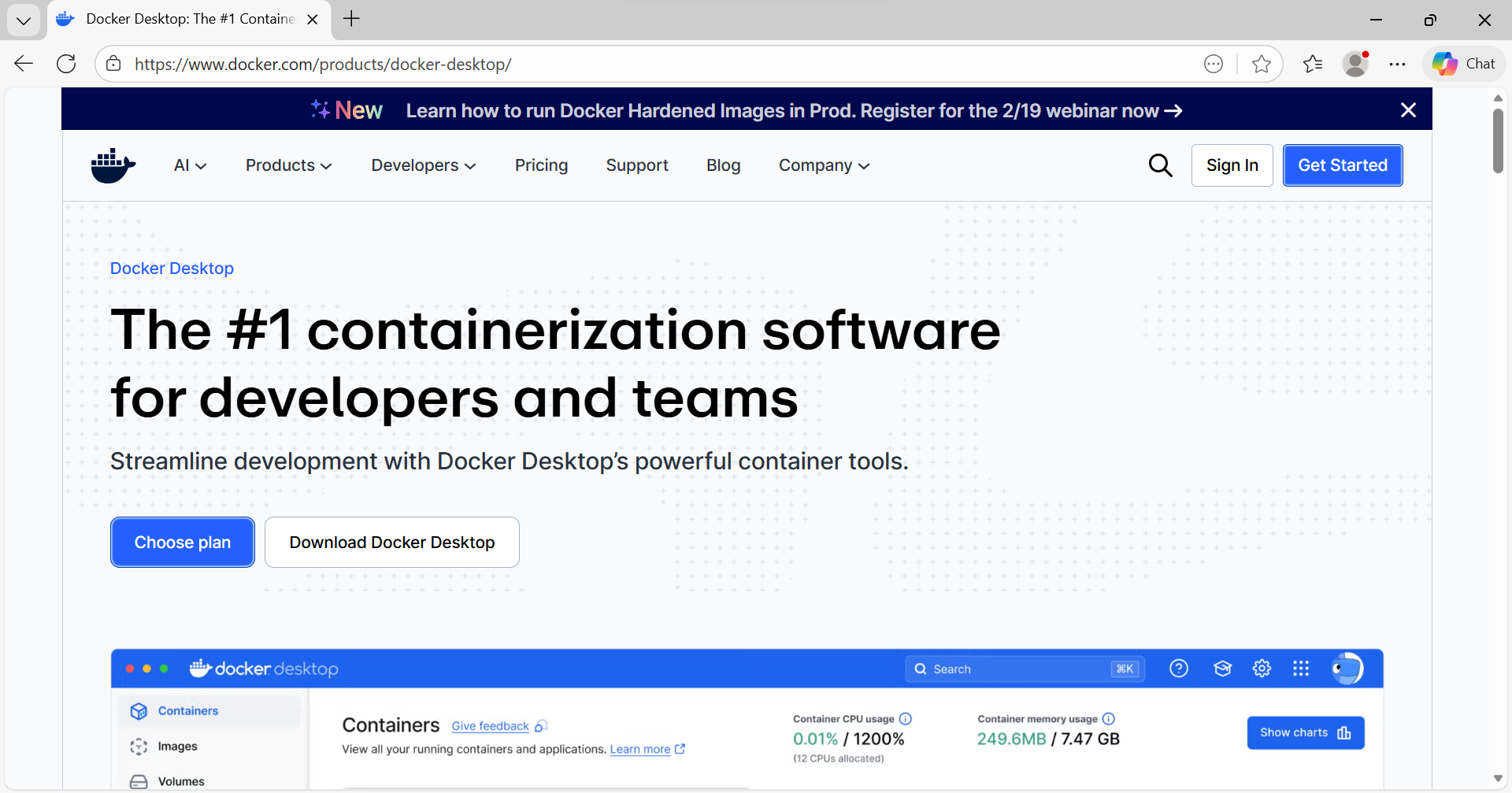The image size is (1512, 793).
Task: Open Docker Desktop settings gear
Action: [x=1262, y=668]
